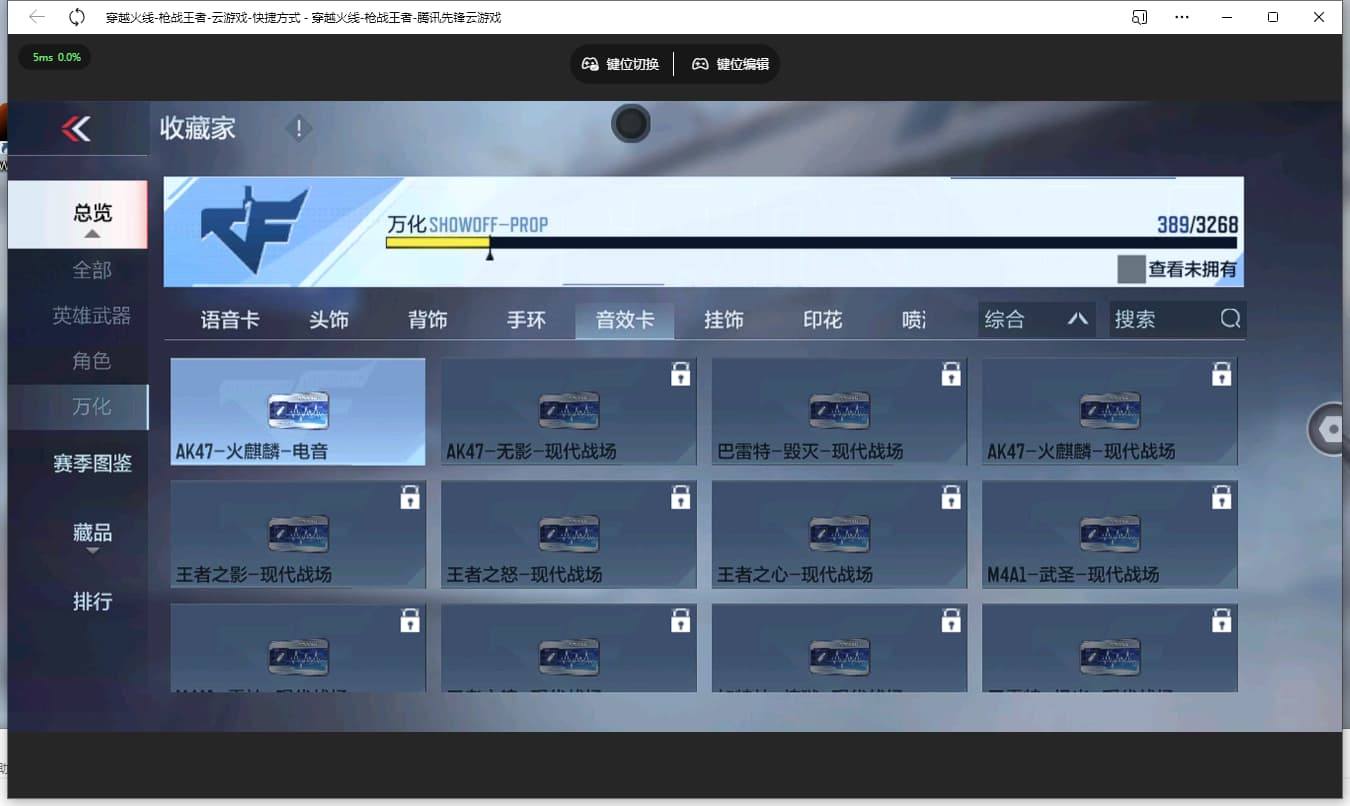Click the floating gamepad handle on right edge

(1330, 428)
